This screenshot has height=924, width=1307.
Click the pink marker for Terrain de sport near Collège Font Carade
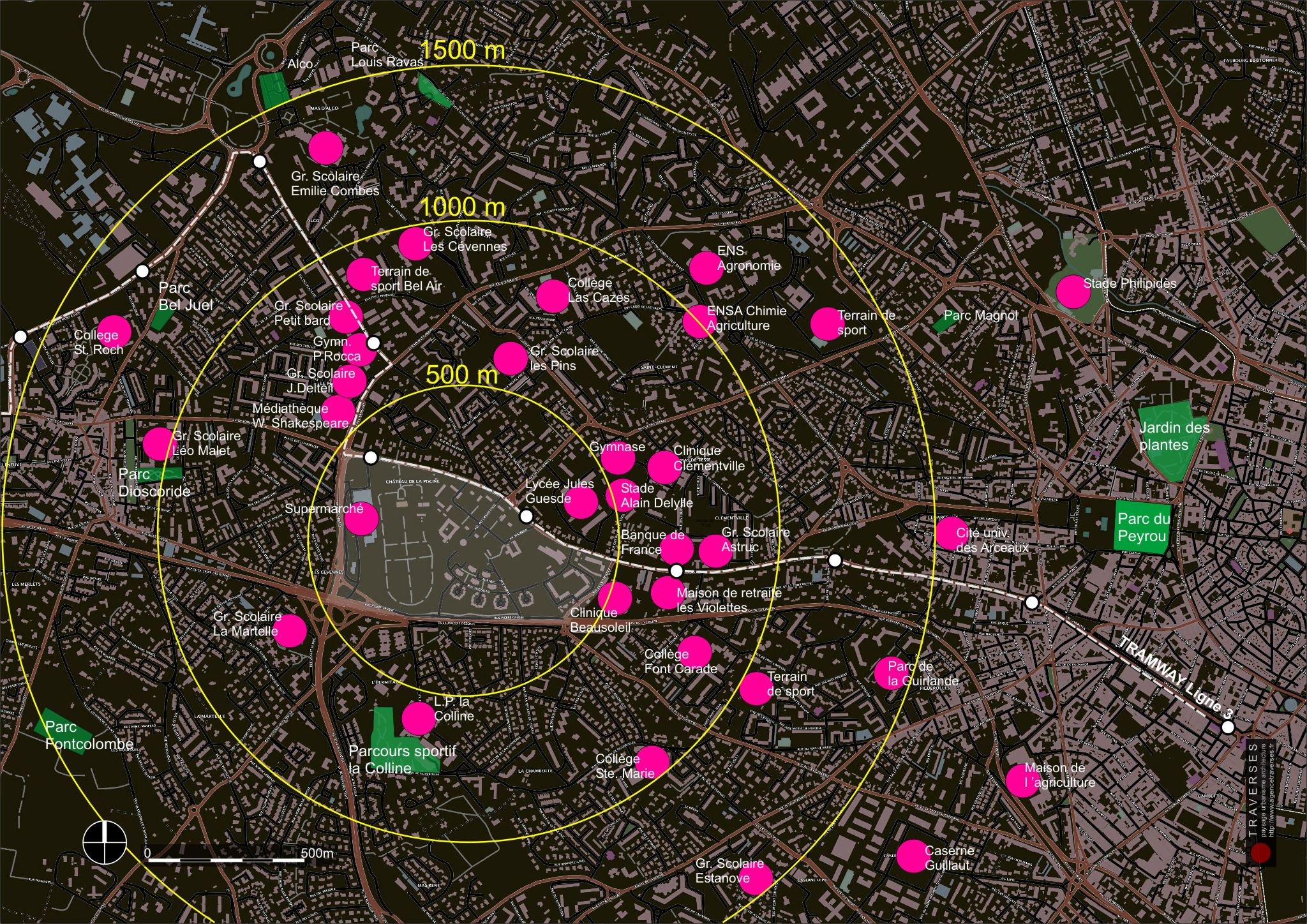point(756,689)
